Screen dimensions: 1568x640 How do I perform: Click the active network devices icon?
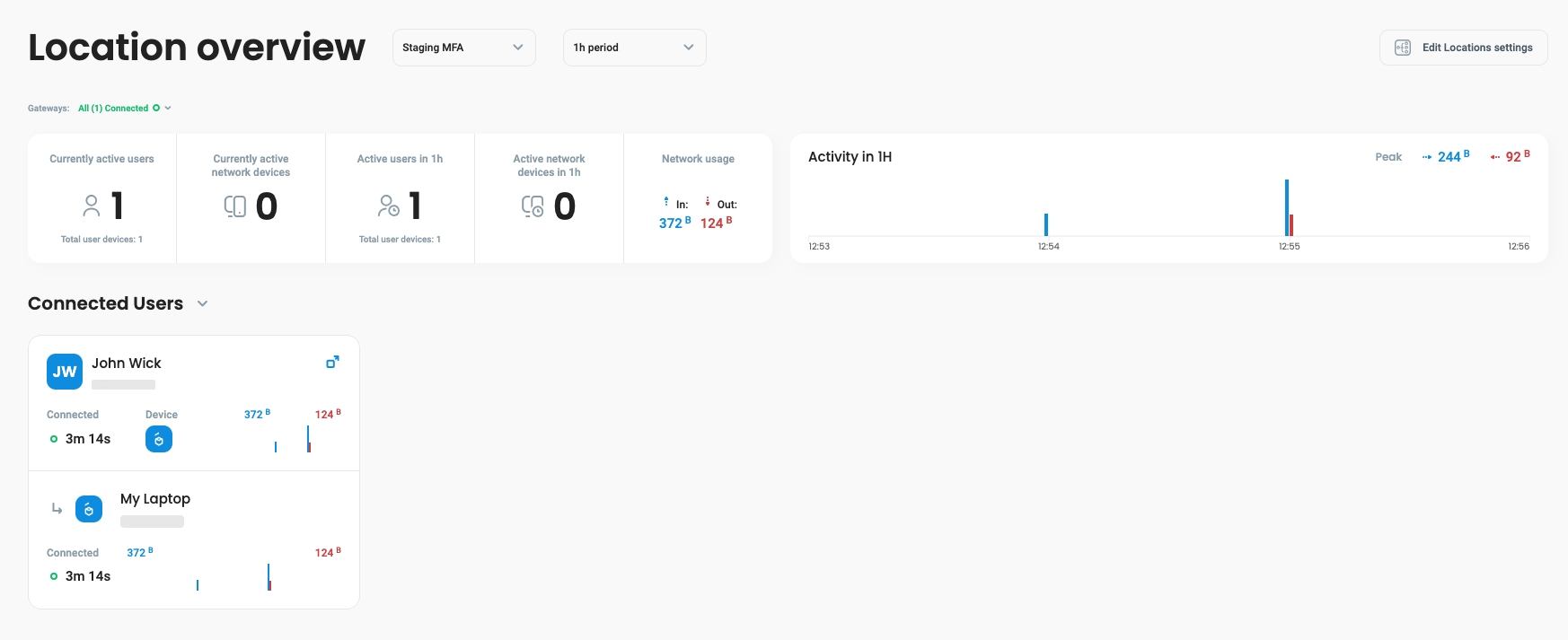click(x=235, y=207)
